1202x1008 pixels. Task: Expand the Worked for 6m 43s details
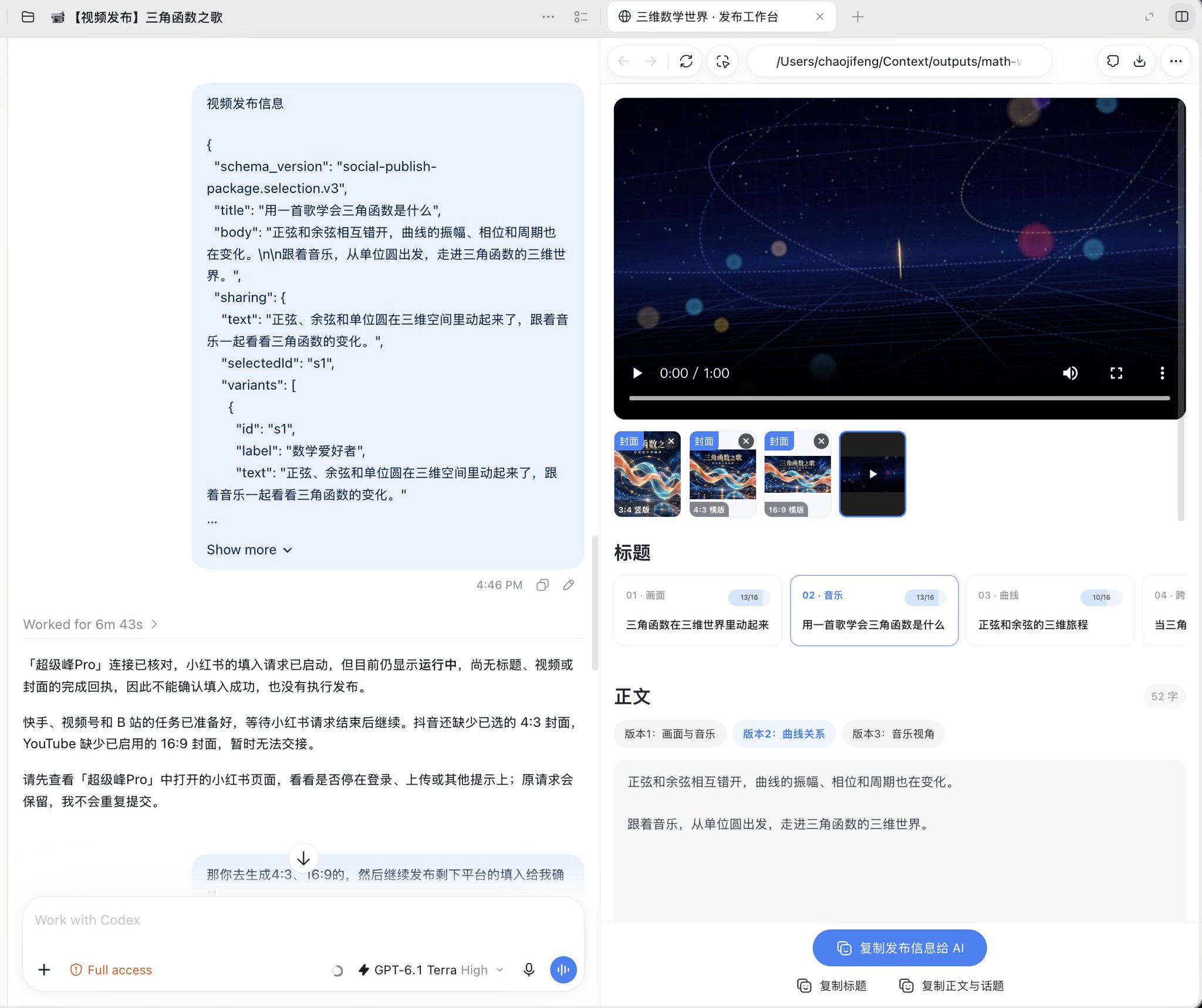90,624
